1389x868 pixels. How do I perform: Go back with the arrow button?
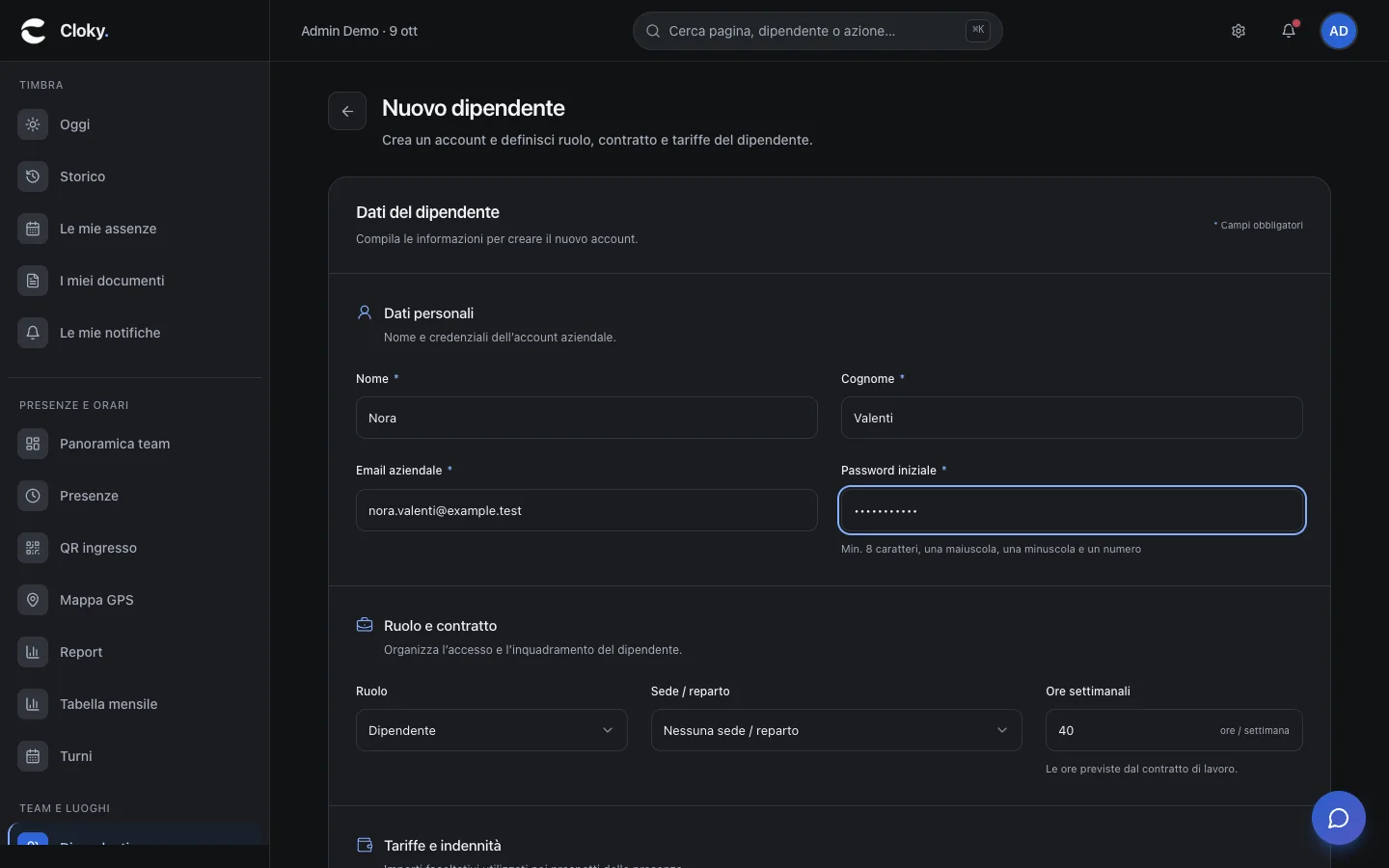[347, 111]
